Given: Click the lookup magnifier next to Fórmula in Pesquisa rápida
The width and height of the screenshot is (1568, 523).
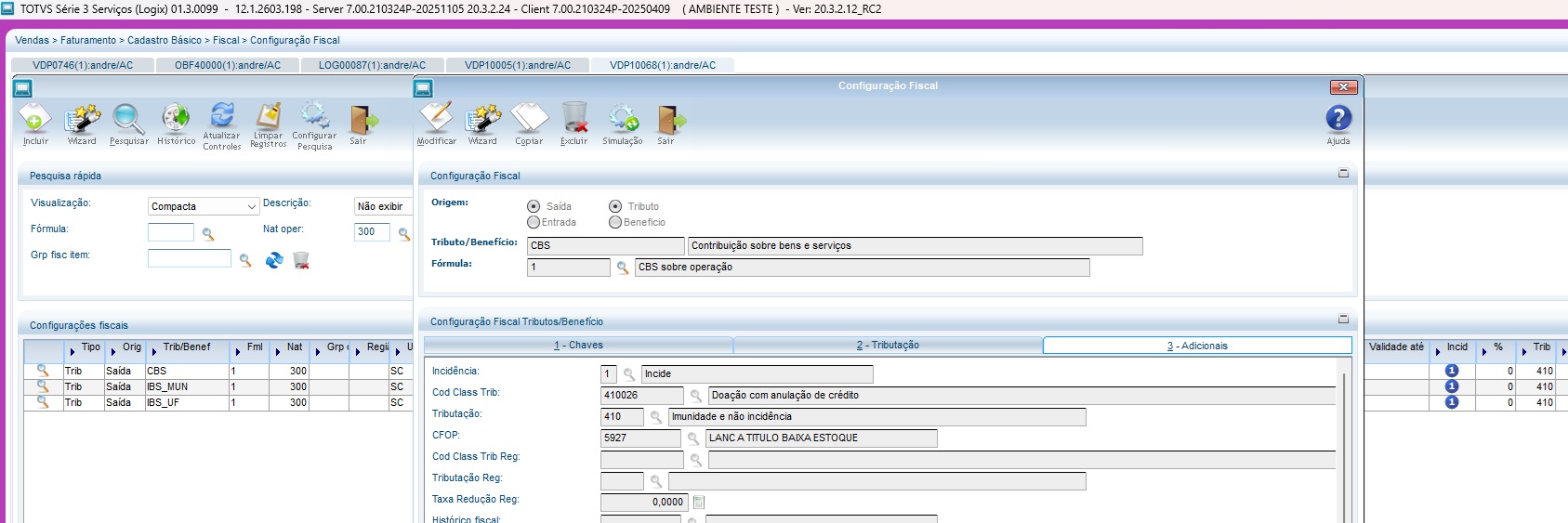Looking at the screenshot, I should coord(208,234).
